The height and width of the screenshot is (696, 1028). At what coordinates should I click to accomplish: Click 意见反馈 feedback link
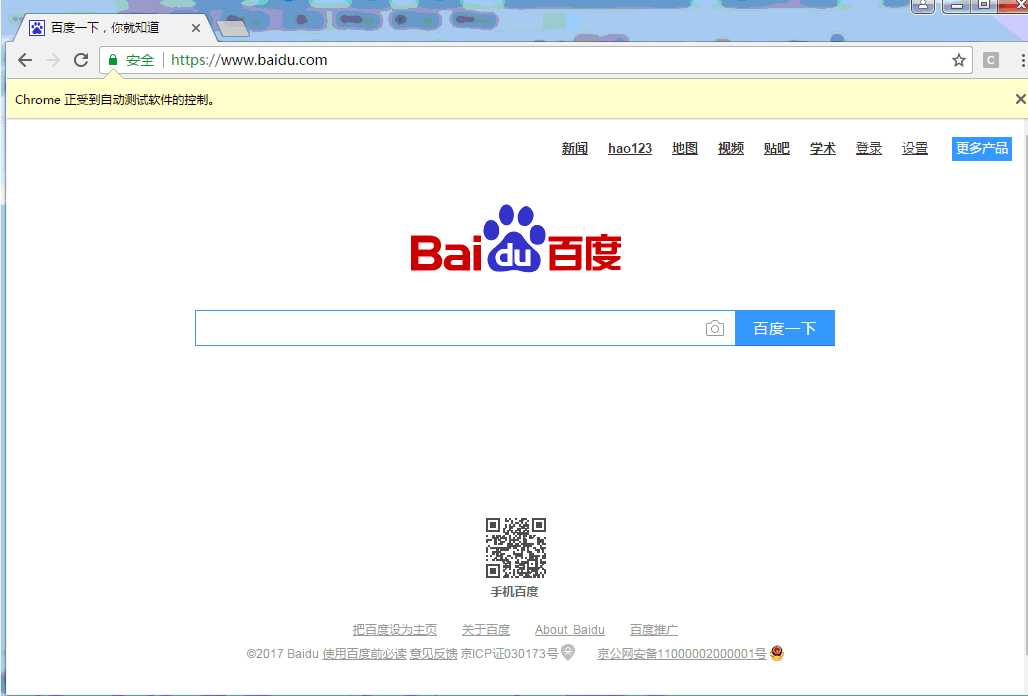(433, 653)
